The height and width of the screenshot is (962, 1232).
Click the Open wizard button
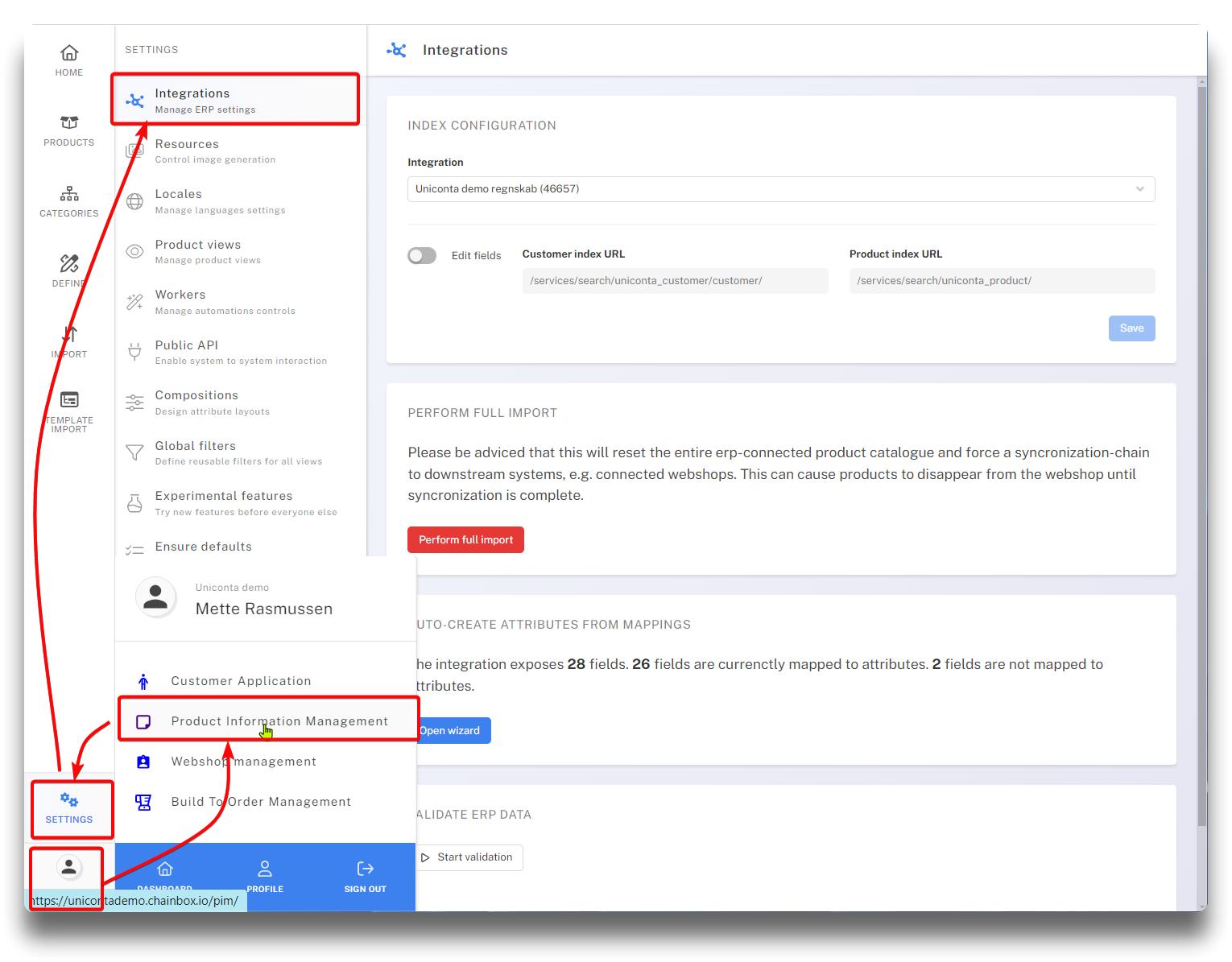pos(451,731)
